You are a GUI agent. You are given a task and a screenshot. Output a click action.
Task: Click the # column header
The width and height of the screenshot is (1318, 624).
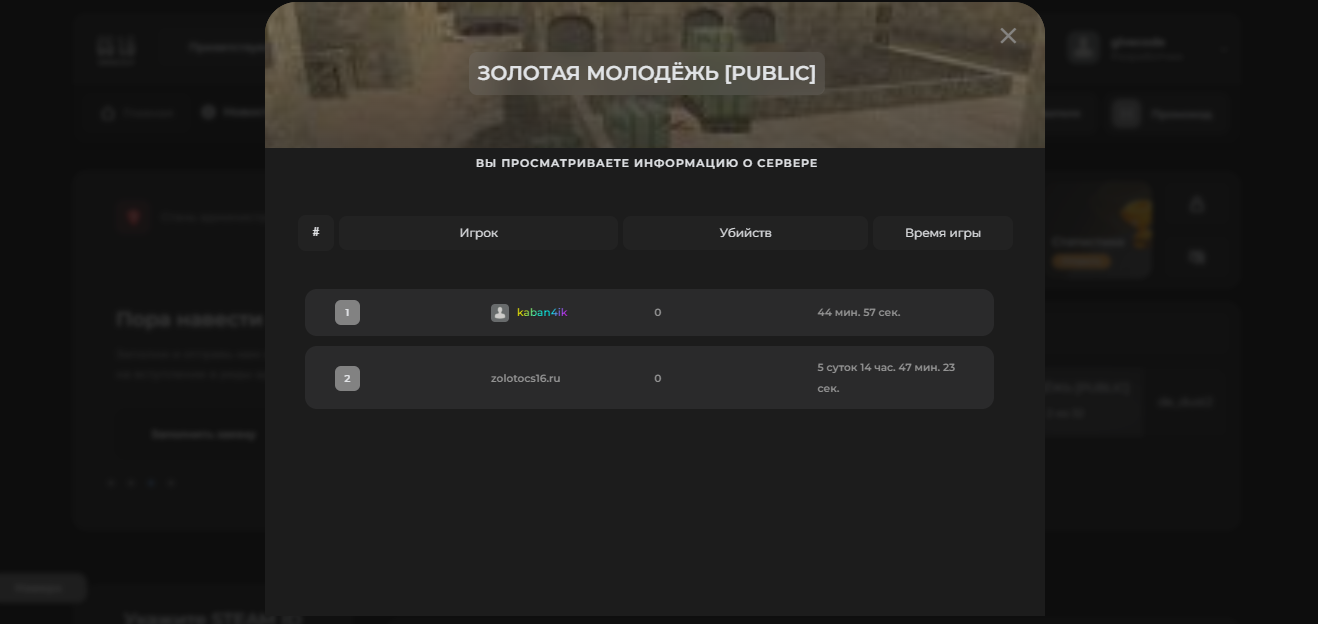[x=316, y=233]
